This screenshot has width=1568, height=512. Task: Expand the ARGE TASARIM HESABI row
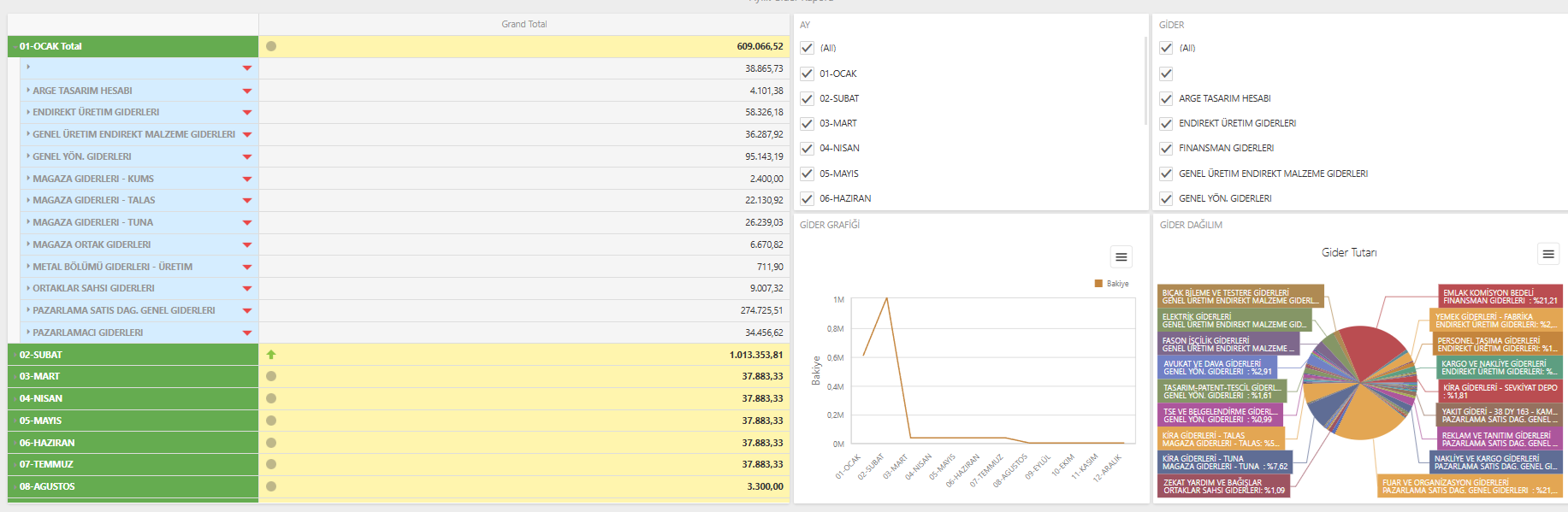coord(28,90)
